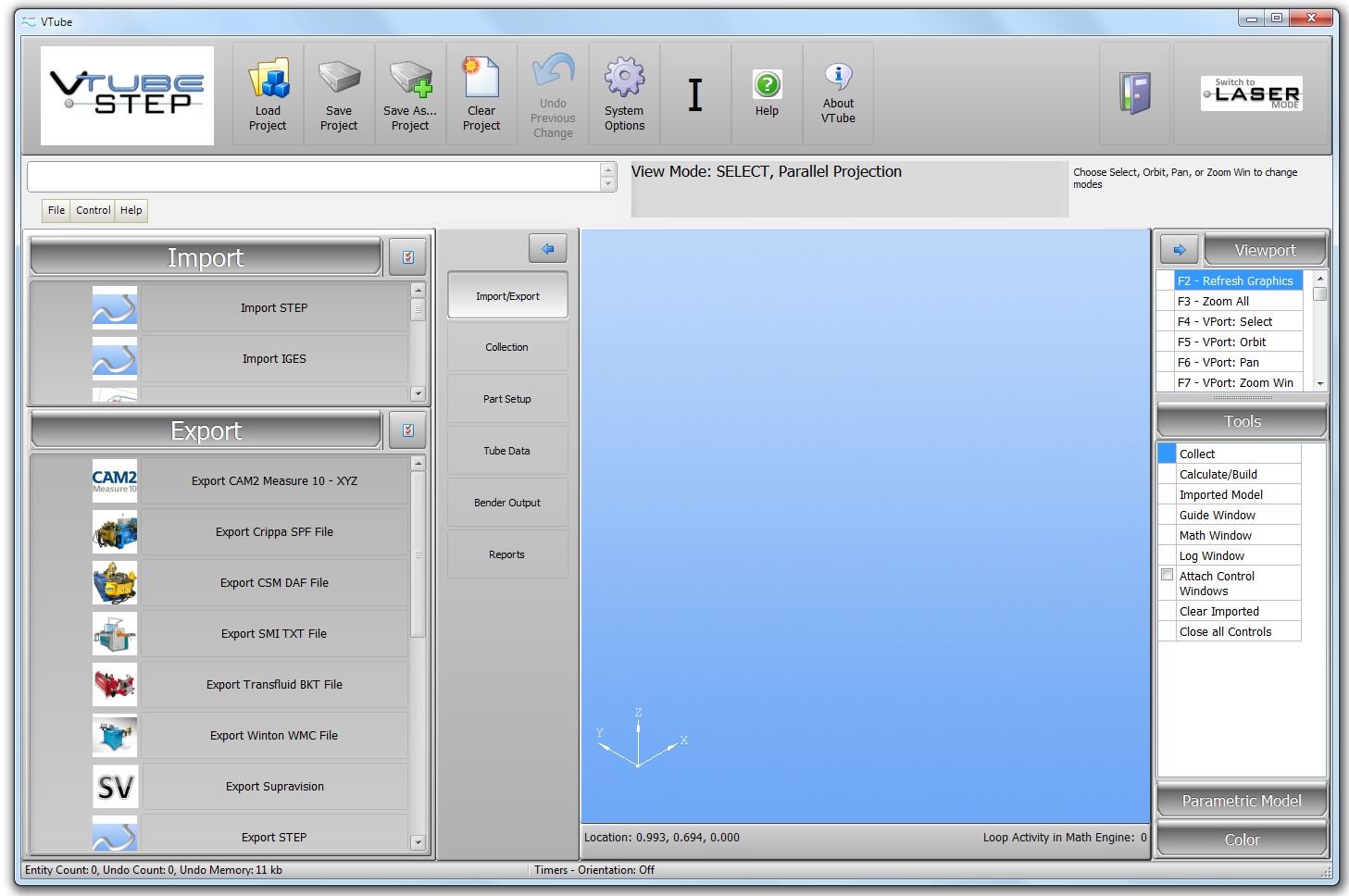Expand the Parametric Model section
This screenshot has width=1349, height=896.
coord(1241,801)
